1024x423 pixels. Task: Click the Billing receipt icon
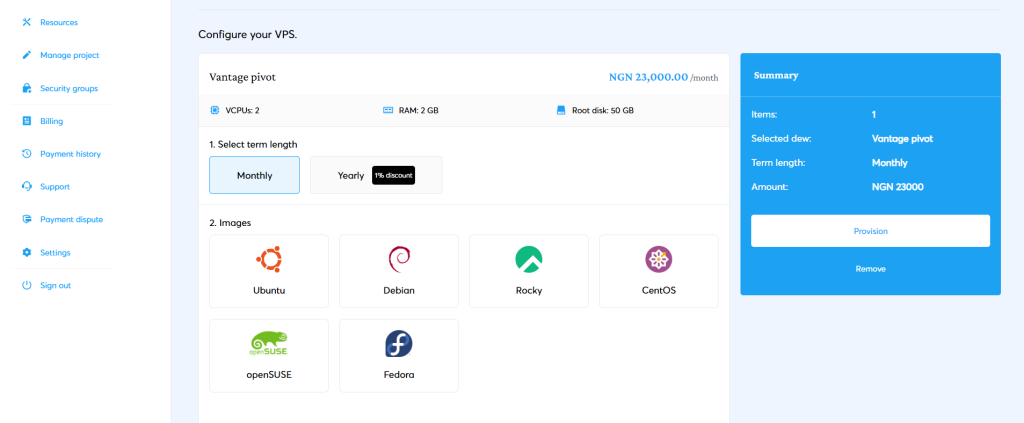pos(27,121)
